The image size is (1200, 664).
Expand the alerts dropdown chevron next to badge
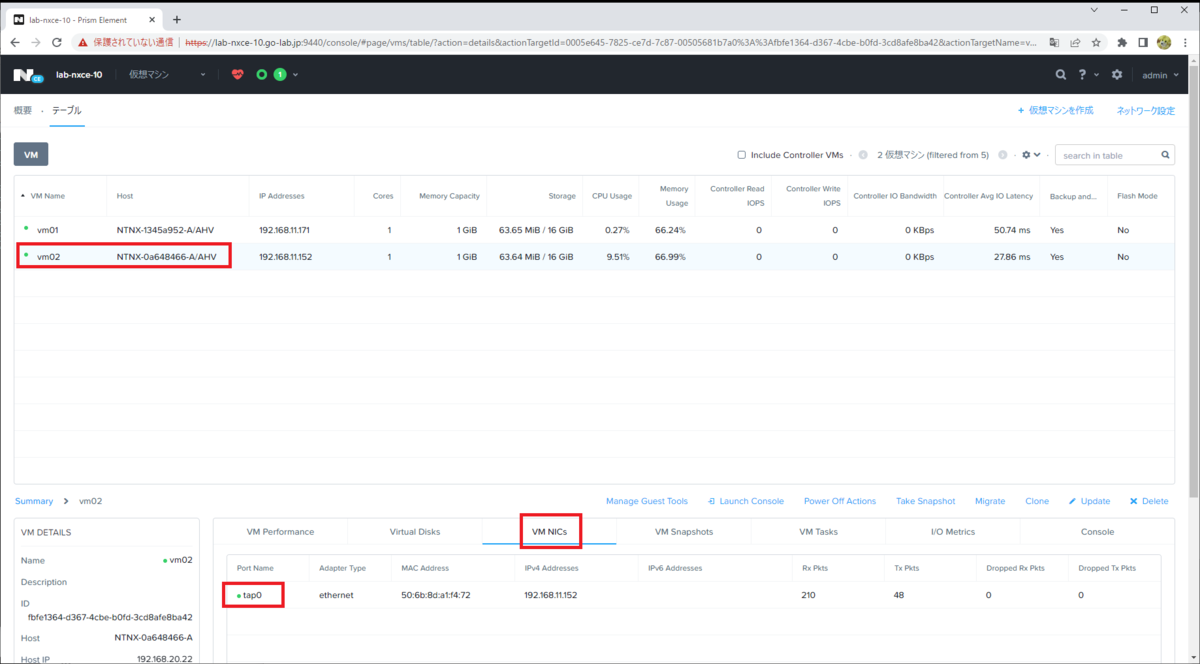click(x=295, y=75)
